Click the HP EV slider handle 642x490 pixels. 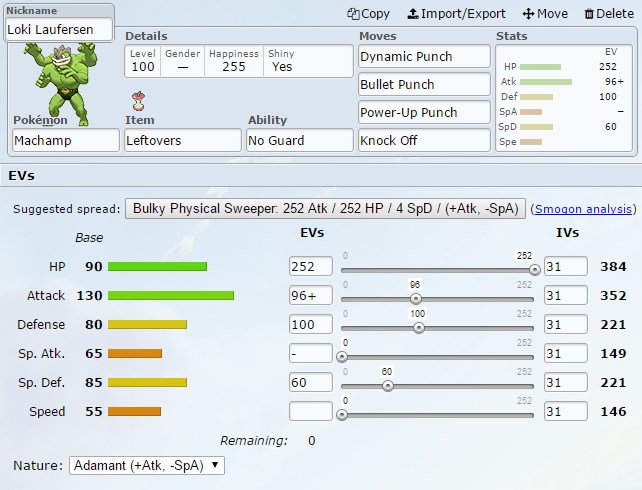point(534,270)
